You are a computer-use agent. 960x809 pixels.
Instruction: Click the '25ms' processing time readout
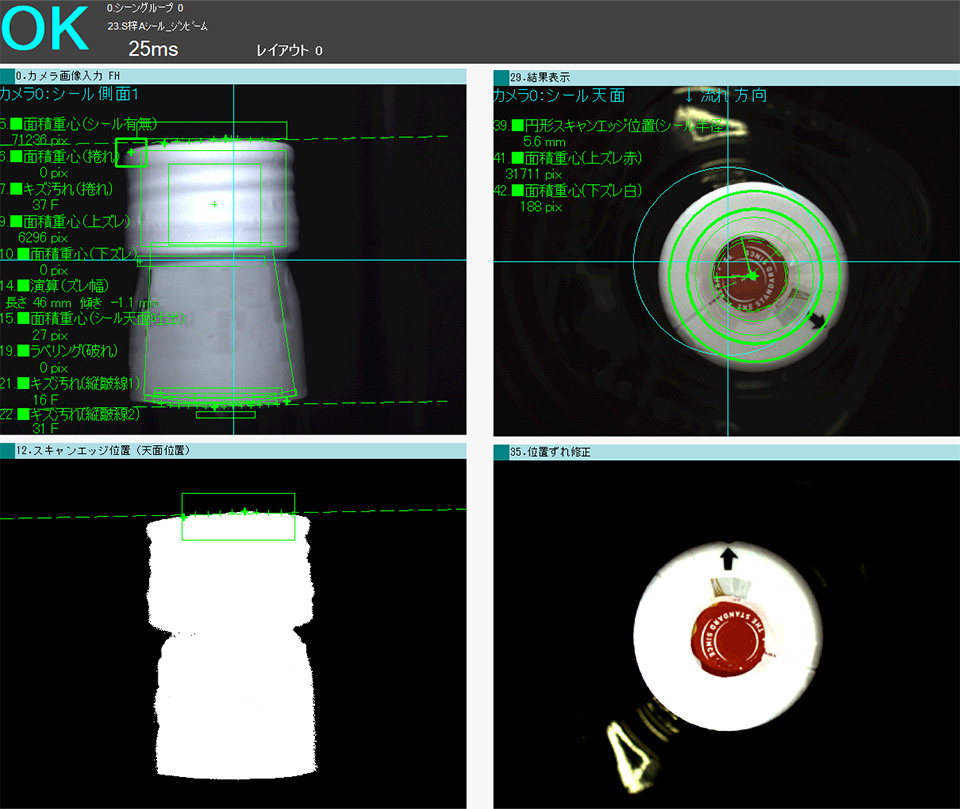tap(154, 49)
